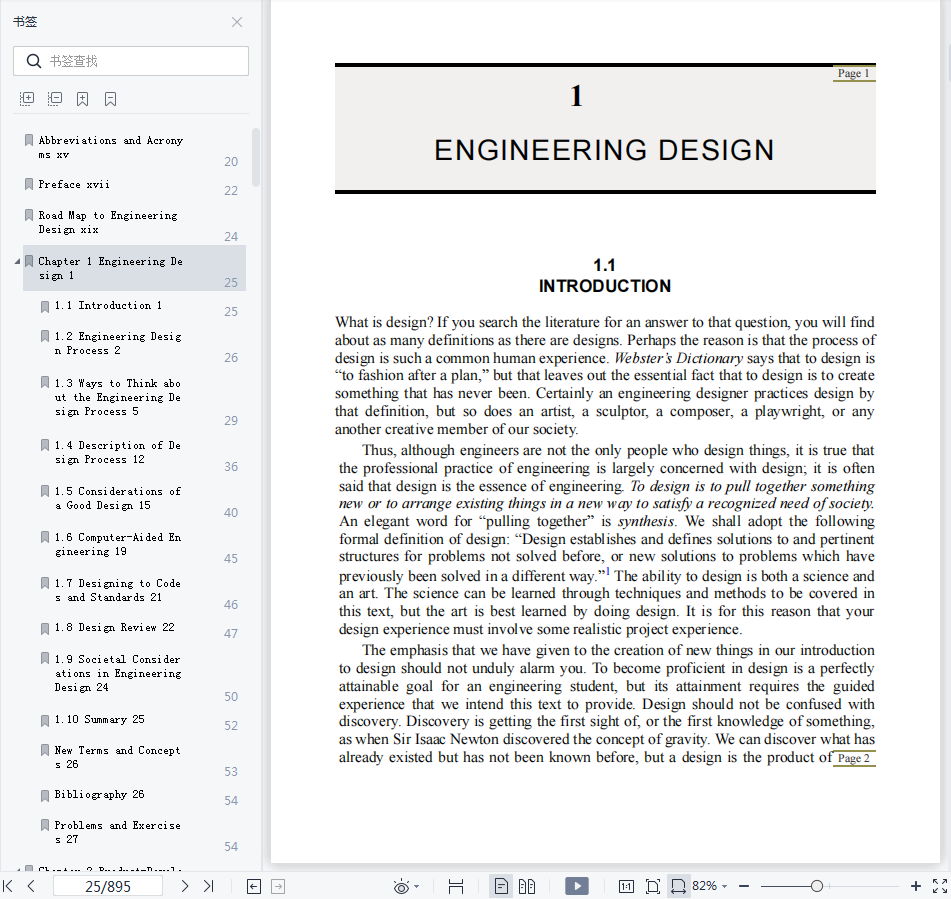Open the 82% zoom dropdown
Image resolution: width=951 pixels, height=899 pixels.
(710, 886)
